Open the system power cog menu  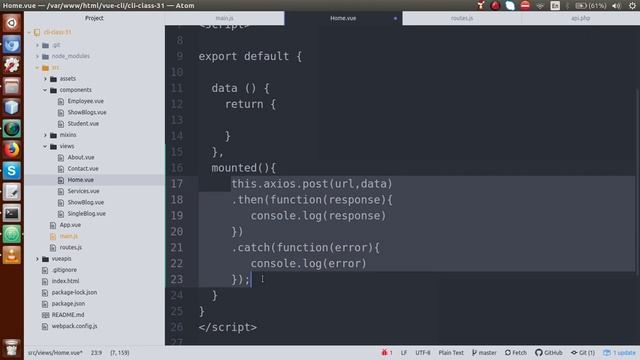tap(632, 6)
